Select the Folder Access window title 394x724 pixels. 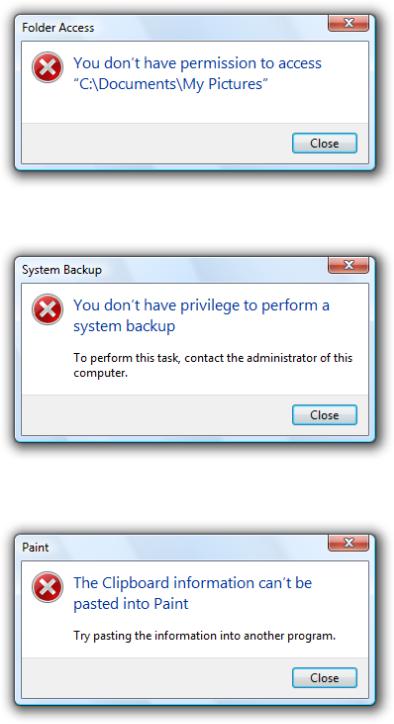coord(58,28)
